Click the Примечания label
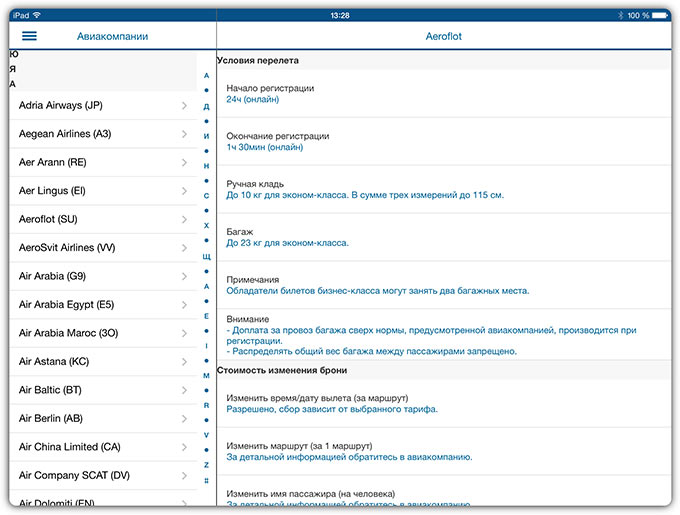 [252, 280]
